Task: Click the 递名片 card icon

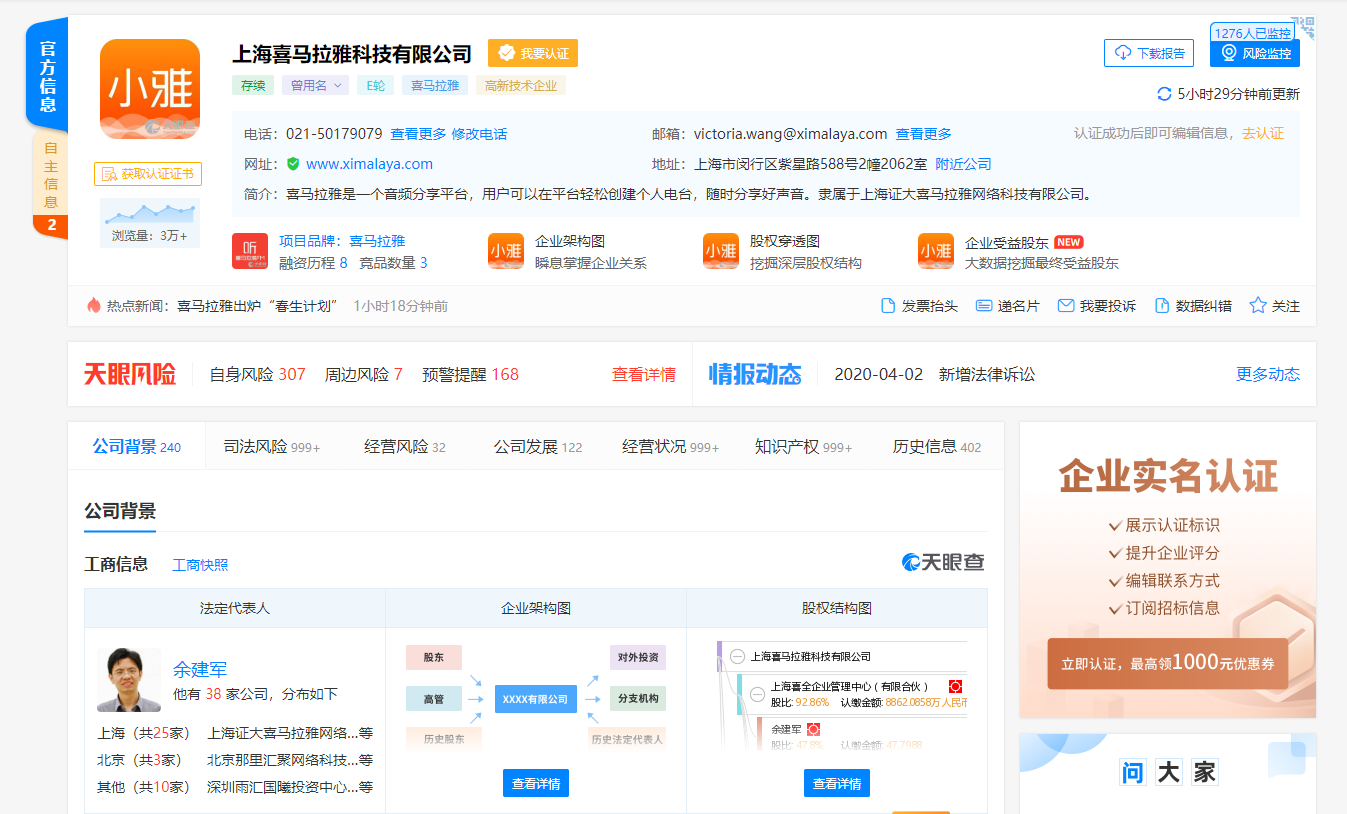Action: 984,306
